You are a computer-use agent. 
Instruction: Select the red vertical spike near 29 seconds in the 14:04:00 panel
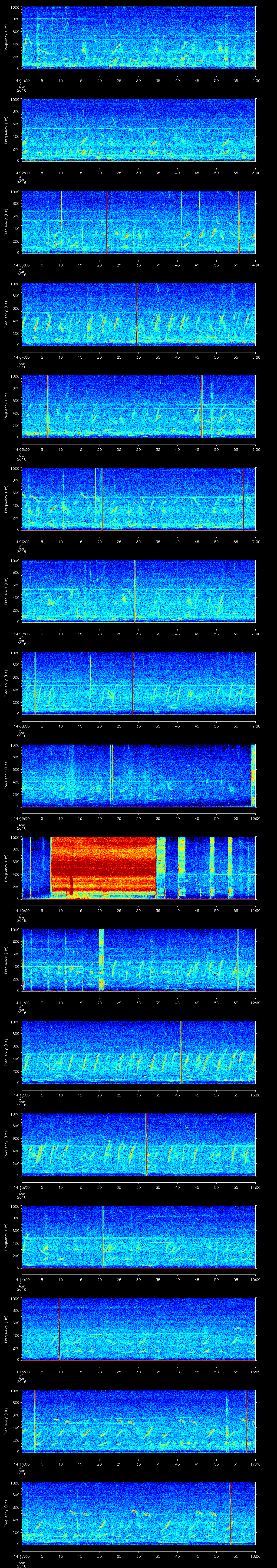click(136, 315)
